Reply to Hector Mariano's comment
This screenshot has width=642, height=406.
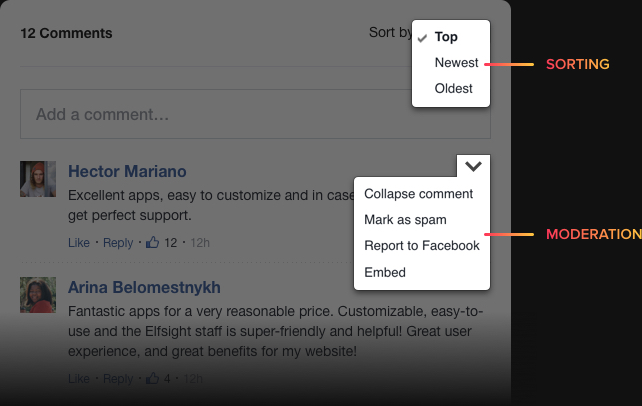pos(118,243)
